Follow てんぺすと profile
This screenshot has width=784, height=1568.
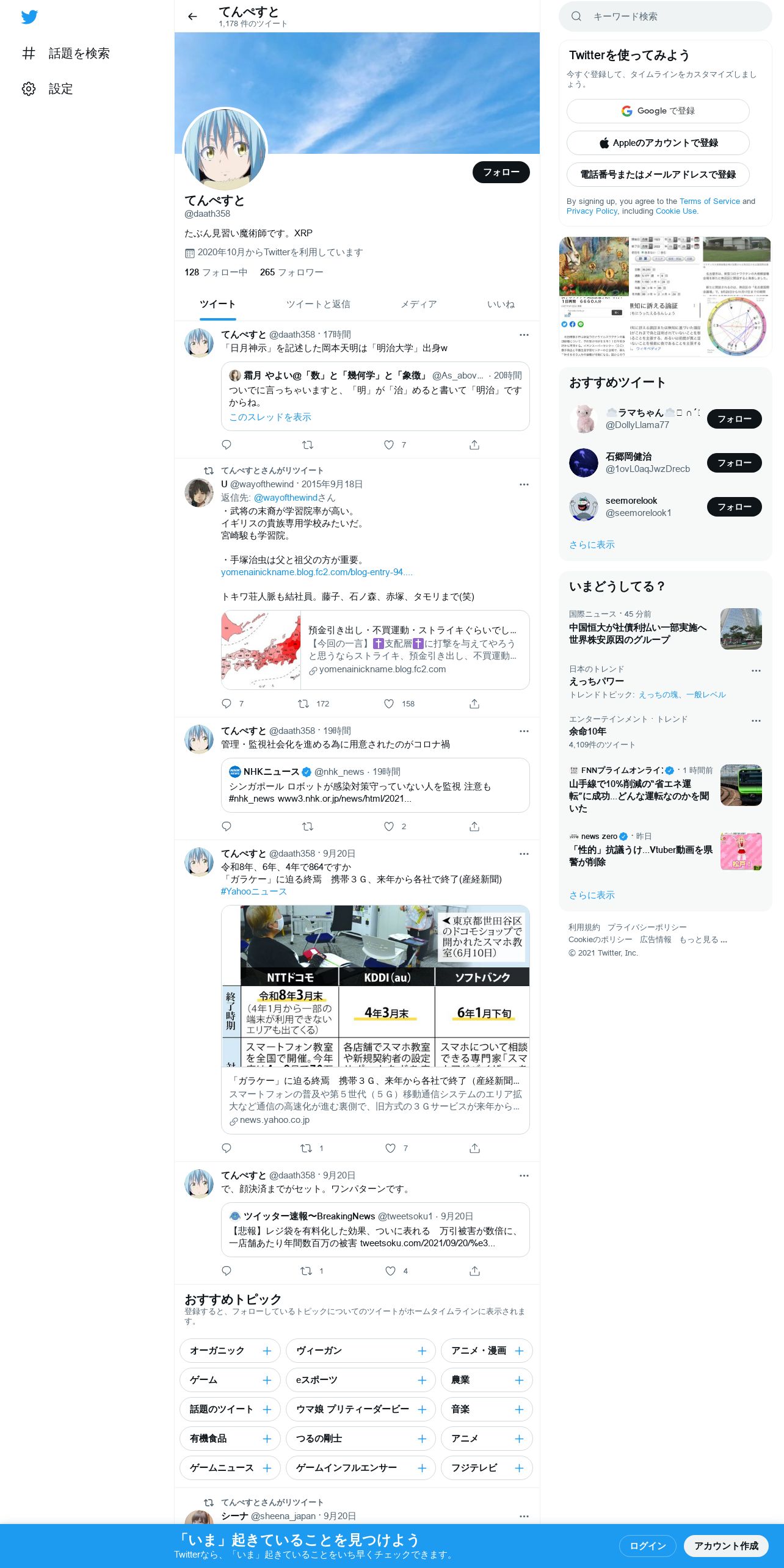pyautogui.click(x=501, y=172)
